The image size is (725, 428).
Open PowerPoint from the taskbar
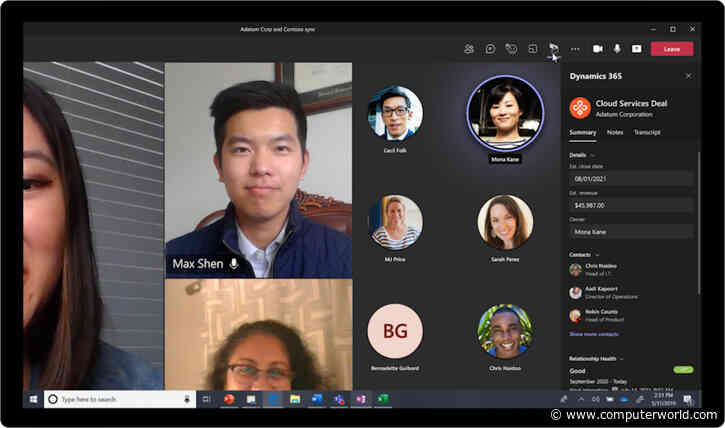pyautogui.click(x=229, y=399)
